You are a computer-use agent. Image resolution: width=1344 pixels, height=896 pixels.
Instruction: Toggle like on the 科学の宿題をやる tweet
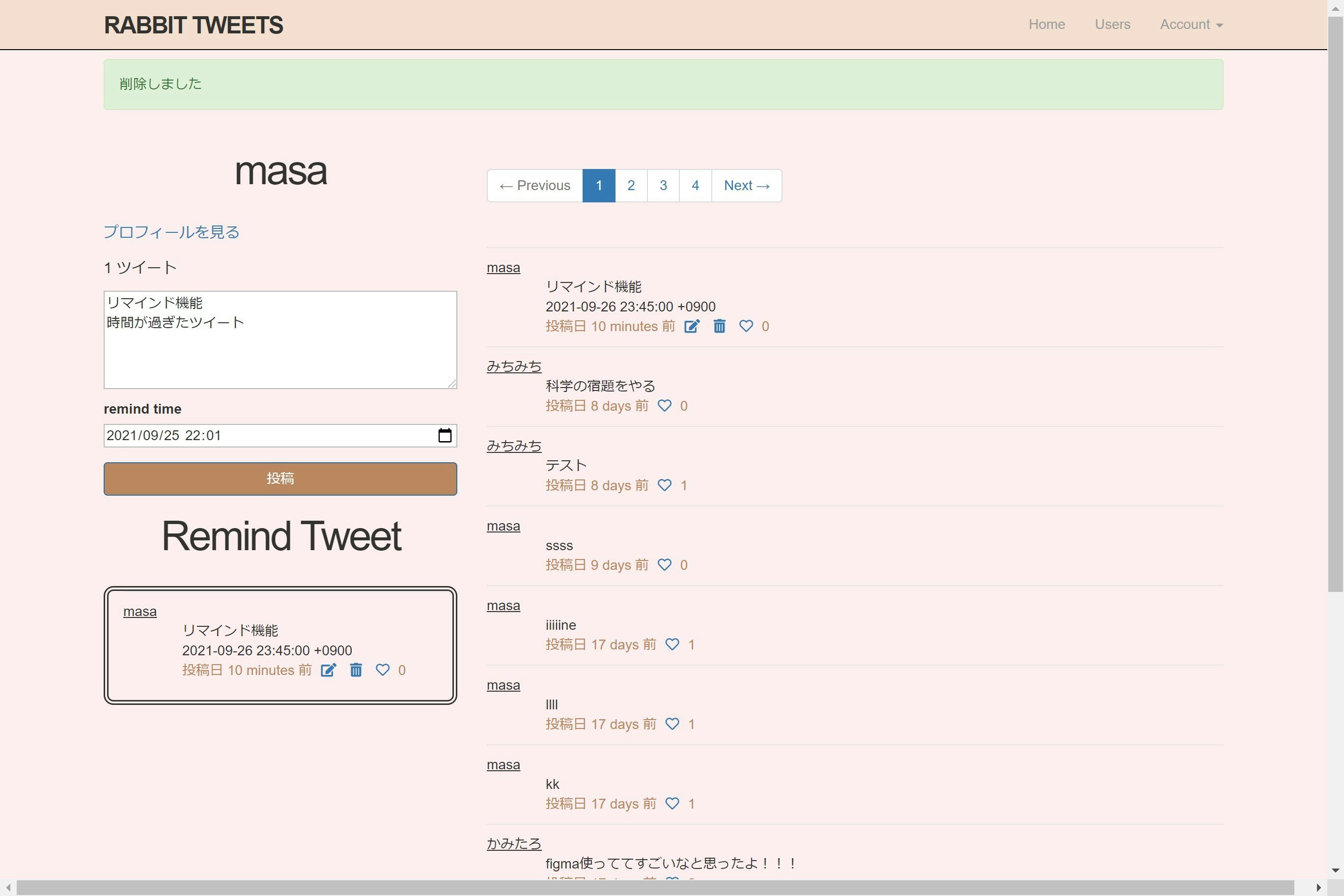664,406
